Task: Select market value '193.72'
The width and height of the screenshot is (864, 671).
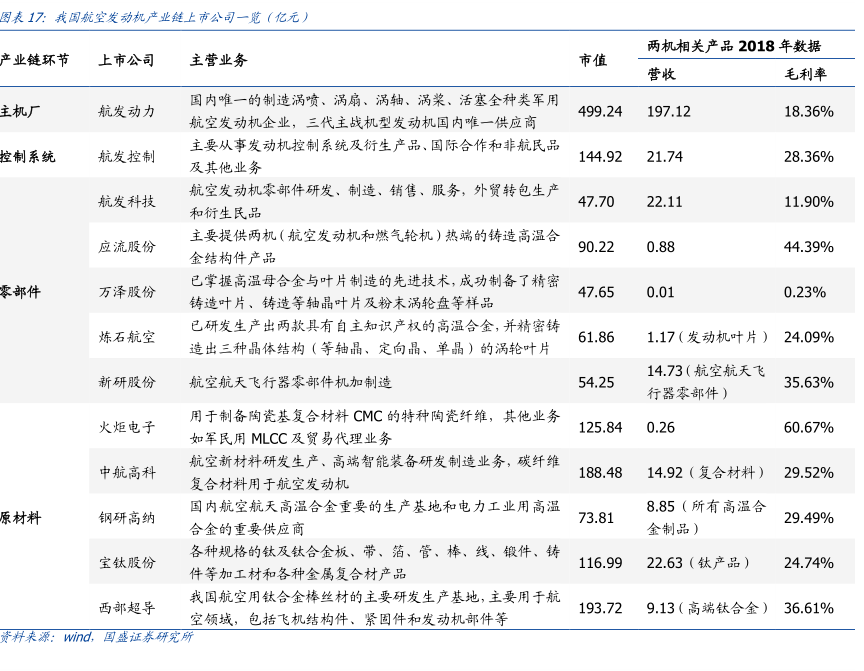Action: pyautogui.click(x=600, y=609)
